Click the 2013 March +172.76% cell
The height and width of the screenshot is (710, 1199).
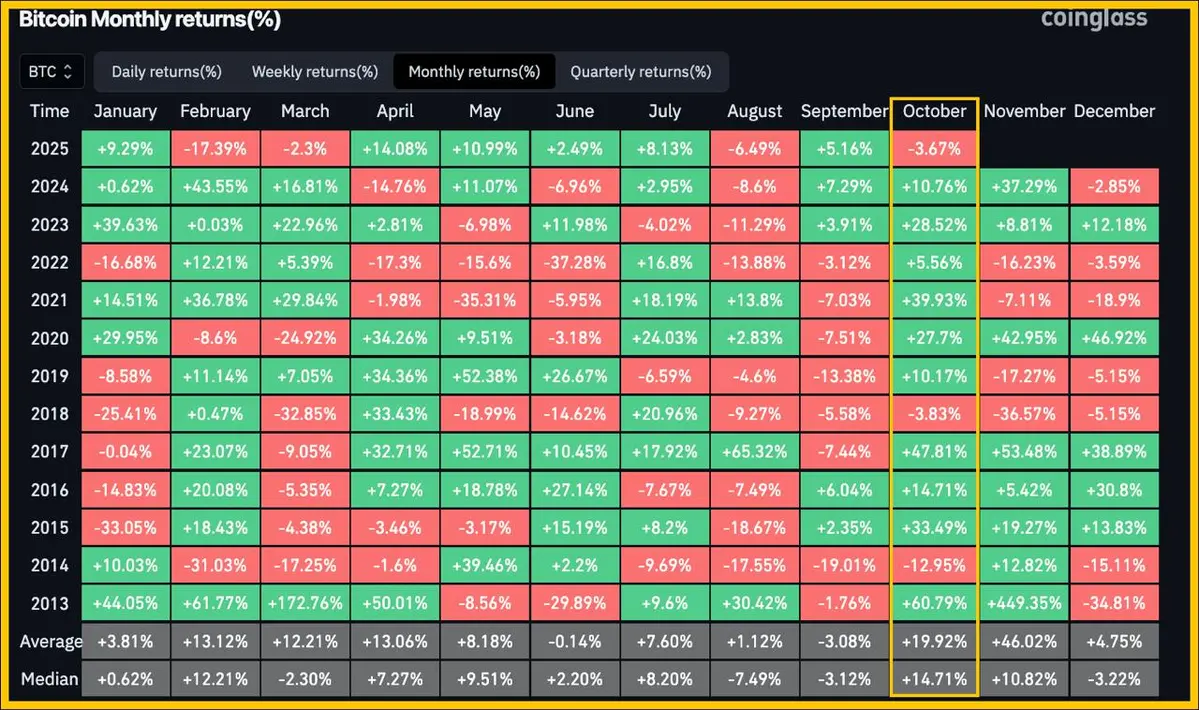tap(305, 603)
